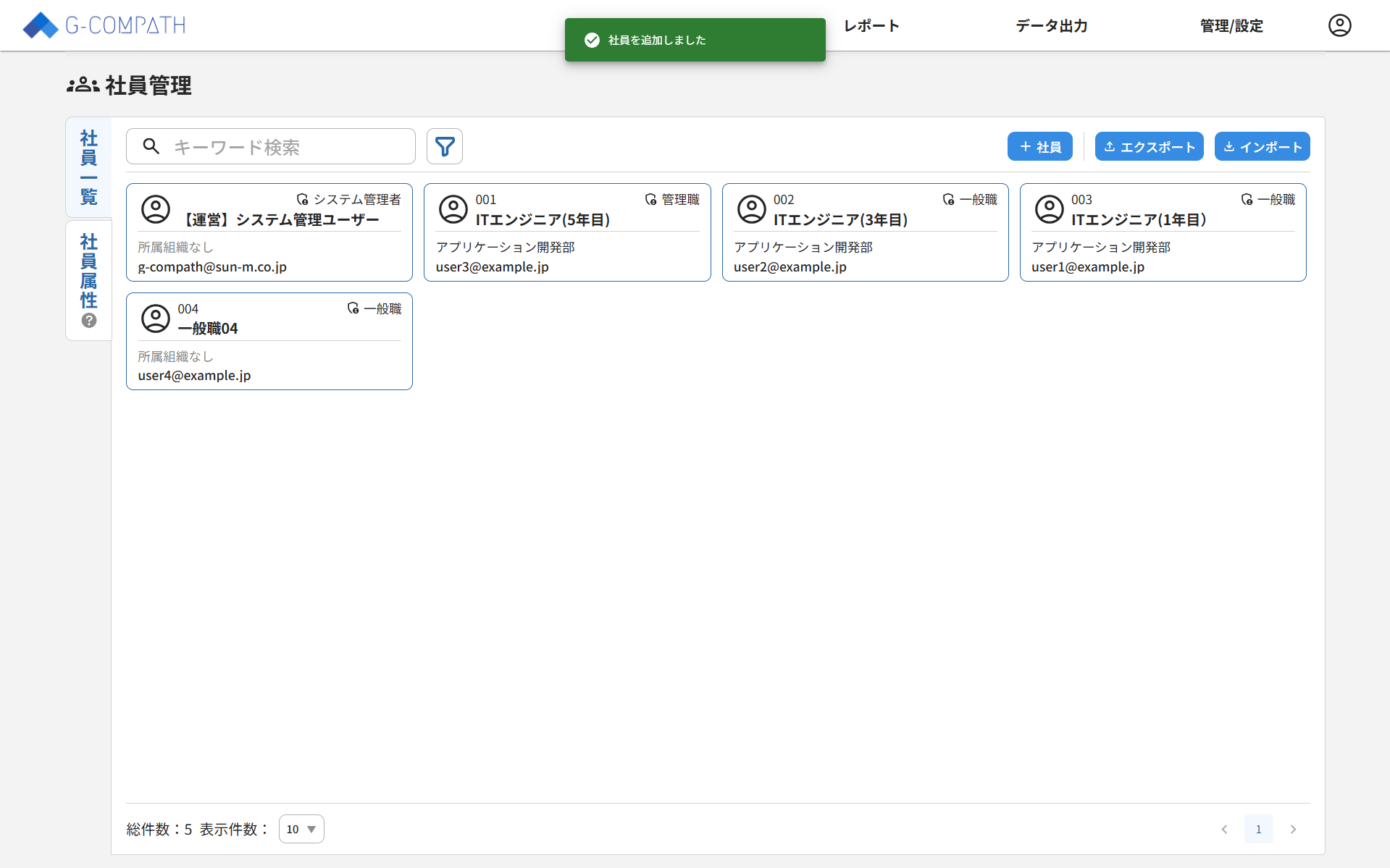Click the + 社員 button
Viewport: 1390px width, 868px height.
click(x=1039, y=146)
